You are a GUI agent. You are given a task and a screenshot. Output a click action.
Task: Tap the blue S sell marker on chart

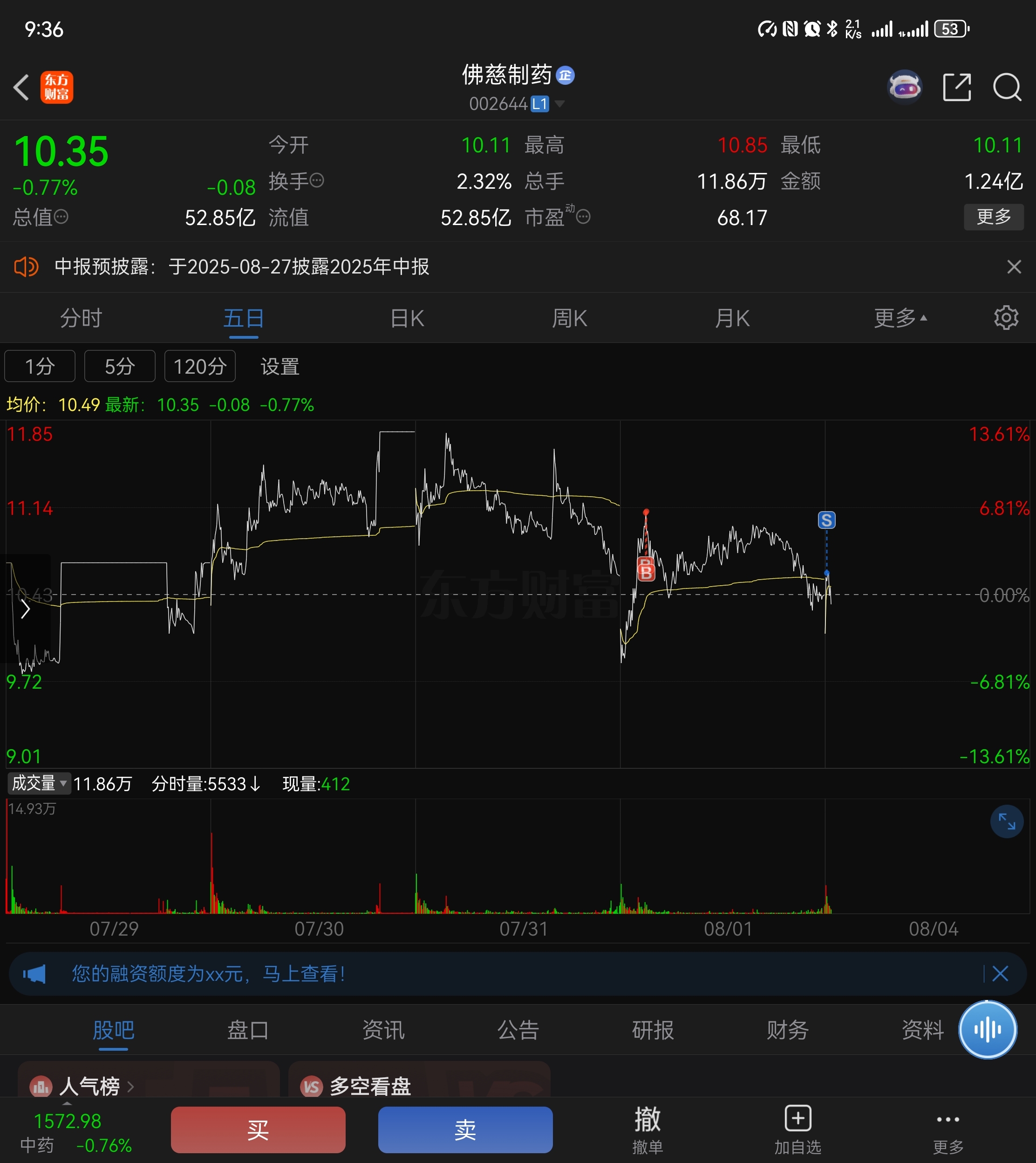[x=826, y=520]
